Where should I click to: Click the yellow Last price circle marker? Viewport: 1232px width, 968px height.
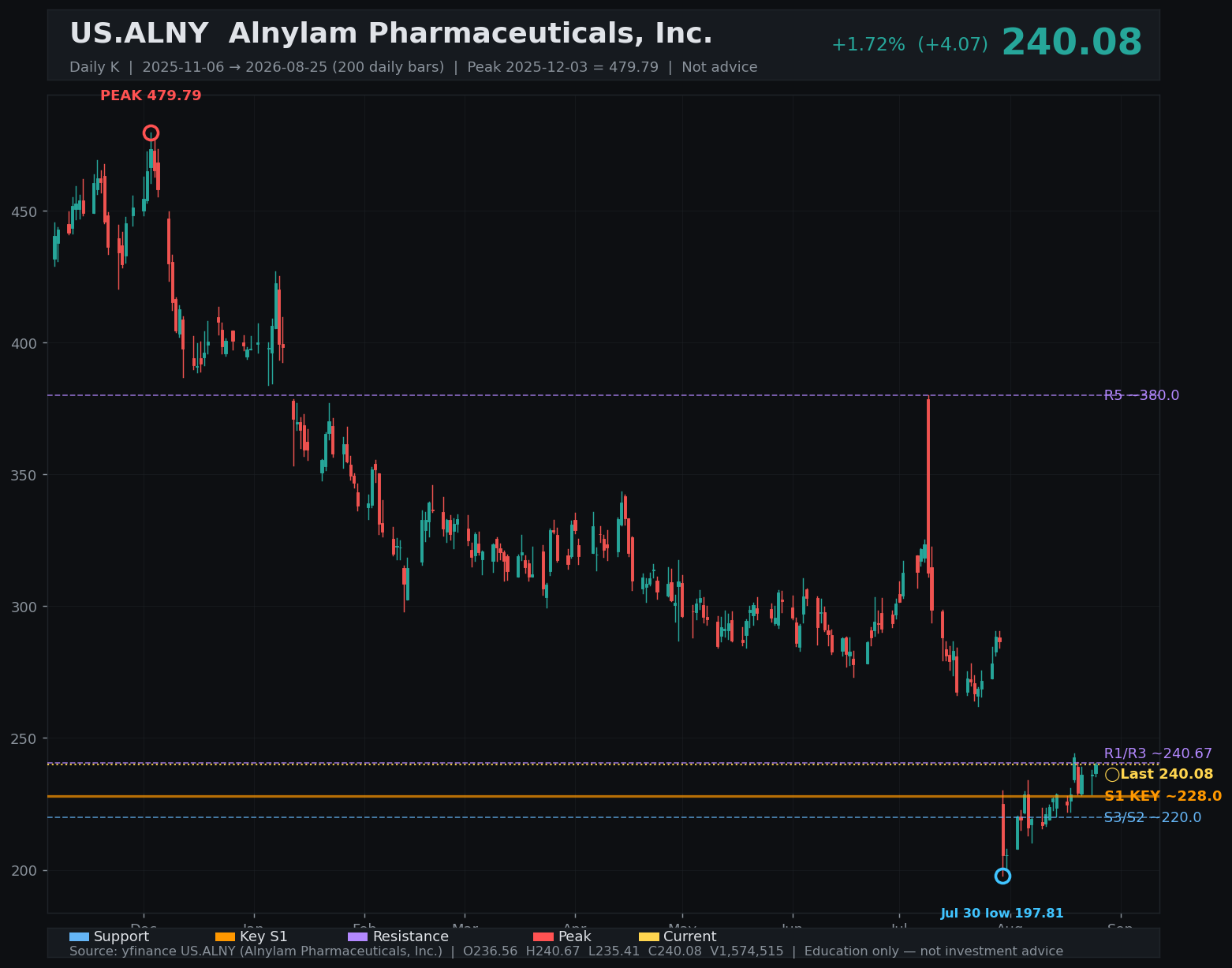point(1112,775)
